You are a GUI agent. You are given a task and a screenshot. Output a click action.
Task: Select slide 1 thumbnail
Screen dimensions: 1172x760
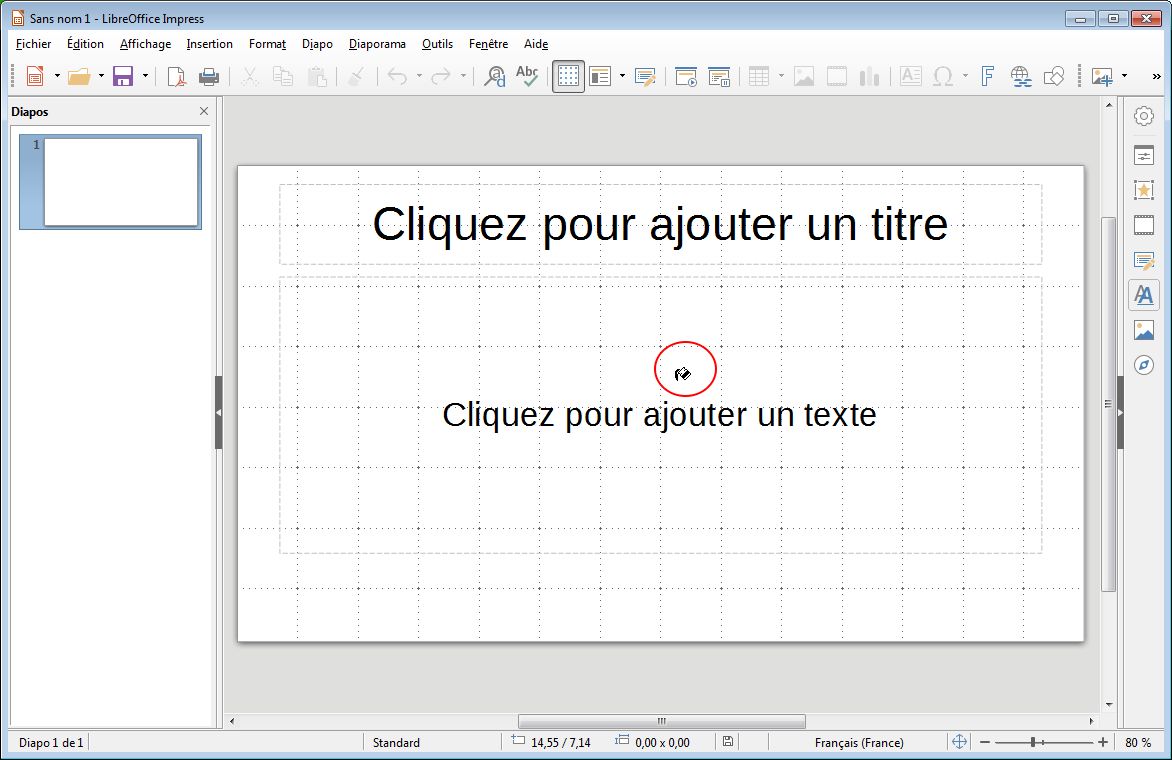click(x=111, y=182)
